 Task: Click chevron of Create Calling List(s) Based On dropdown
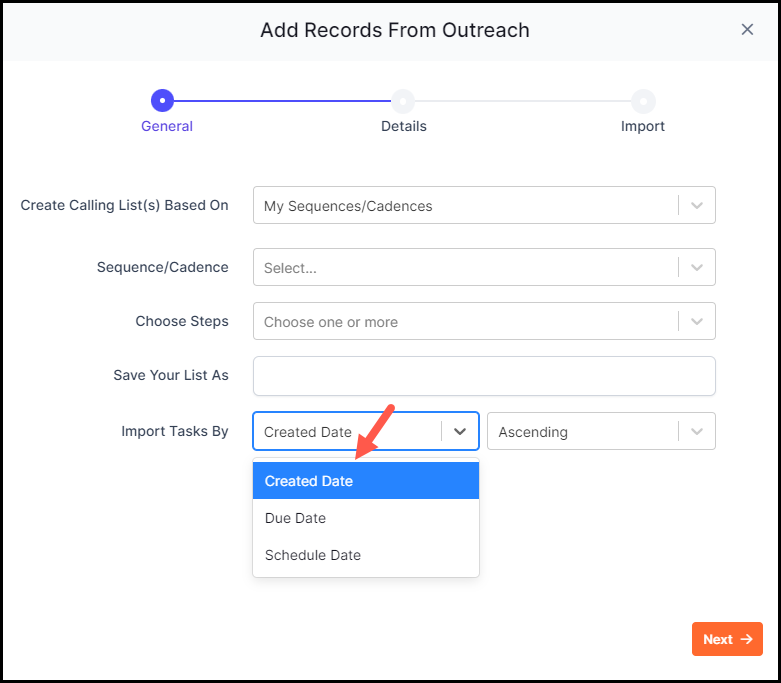pos(697,205)
